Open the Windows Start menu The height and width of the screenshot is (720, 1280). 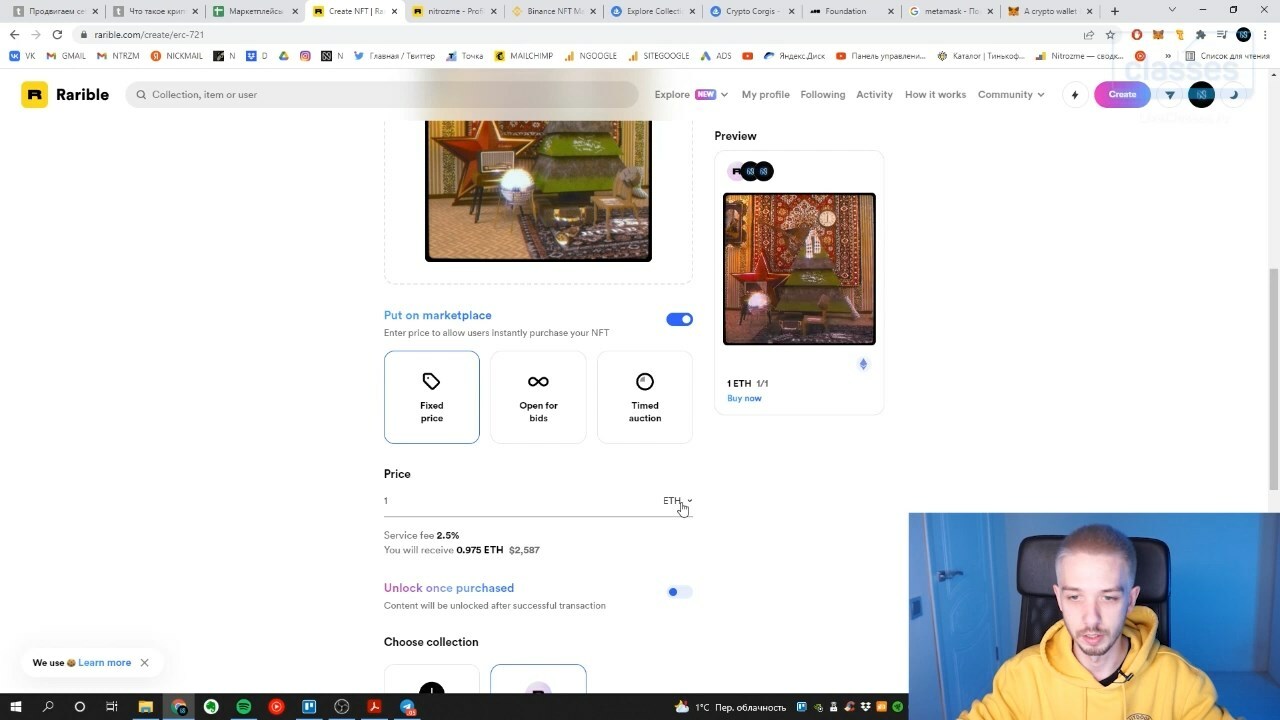[16, 707]
